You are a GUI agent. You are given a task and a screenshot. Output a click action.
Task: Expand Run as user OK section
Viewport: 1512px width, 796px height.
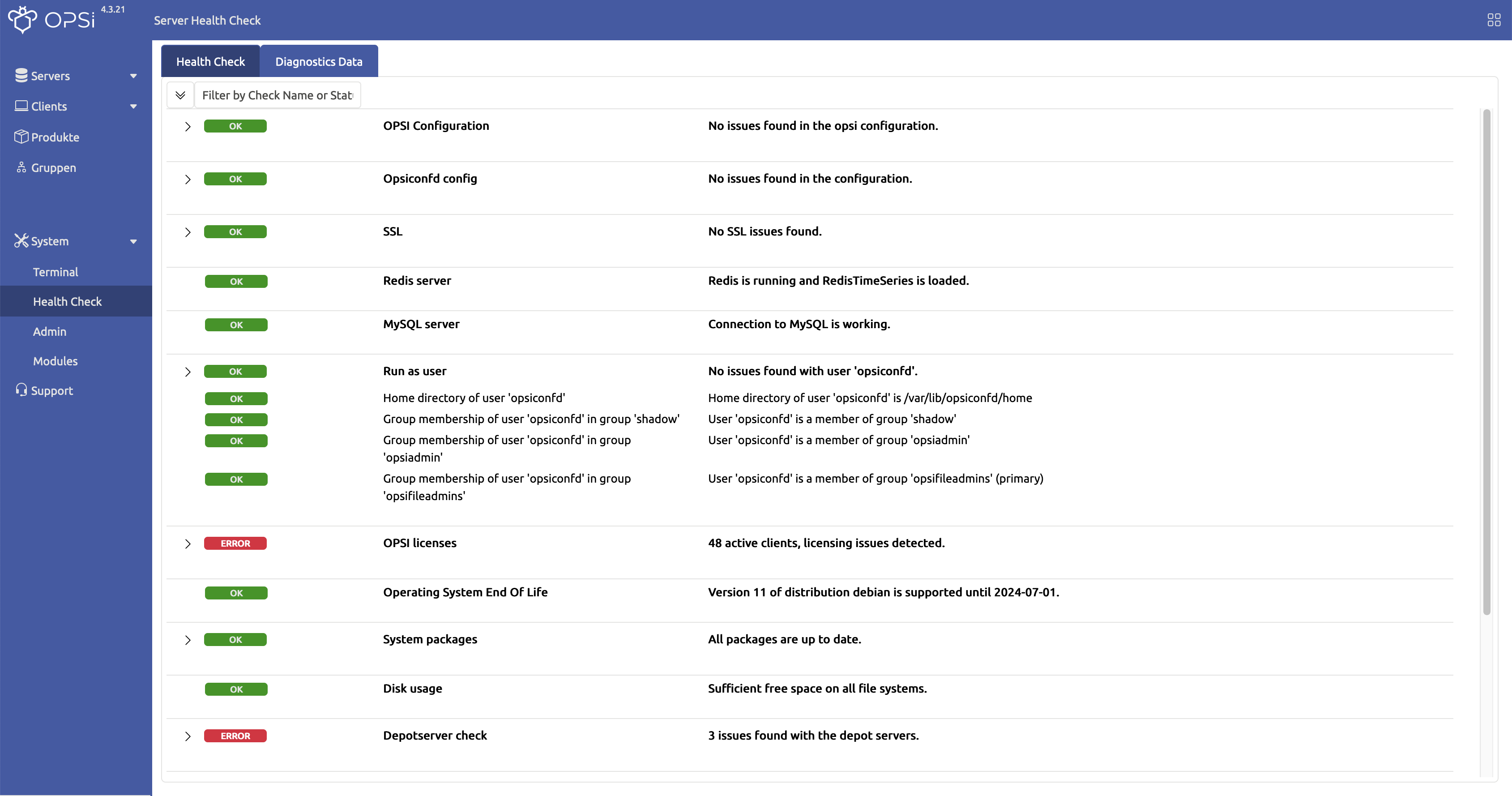(187, 371)
